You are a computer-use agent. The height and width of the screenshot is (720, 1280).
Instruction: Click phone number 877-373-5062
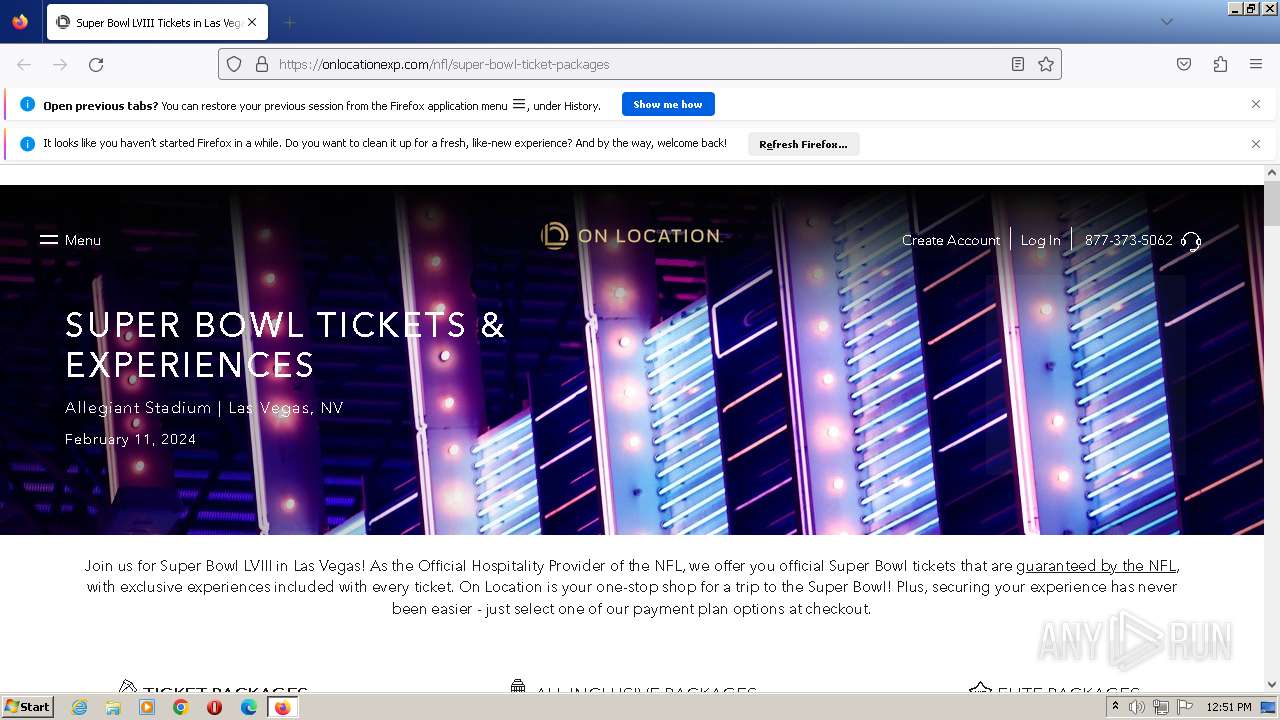point(1128,240)
